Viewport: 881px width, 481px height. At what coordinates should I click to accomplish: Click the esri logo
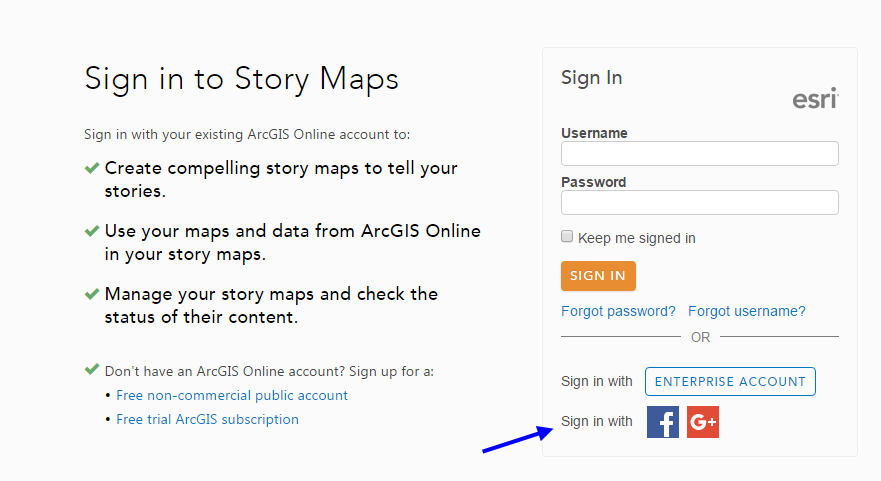(x=815, y=99)
